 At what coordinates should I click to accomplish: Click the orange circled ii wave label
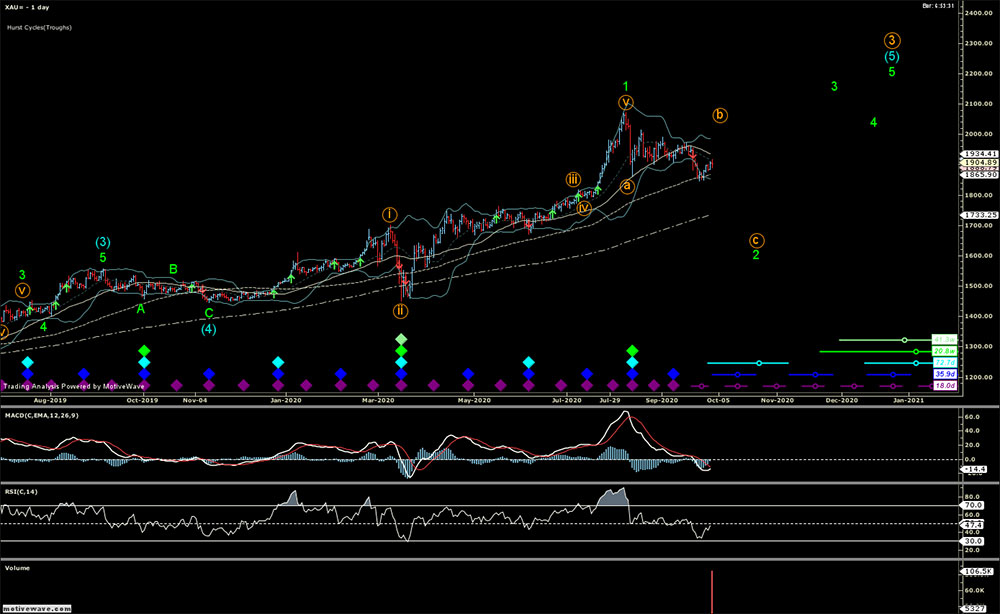coord(399,310)
